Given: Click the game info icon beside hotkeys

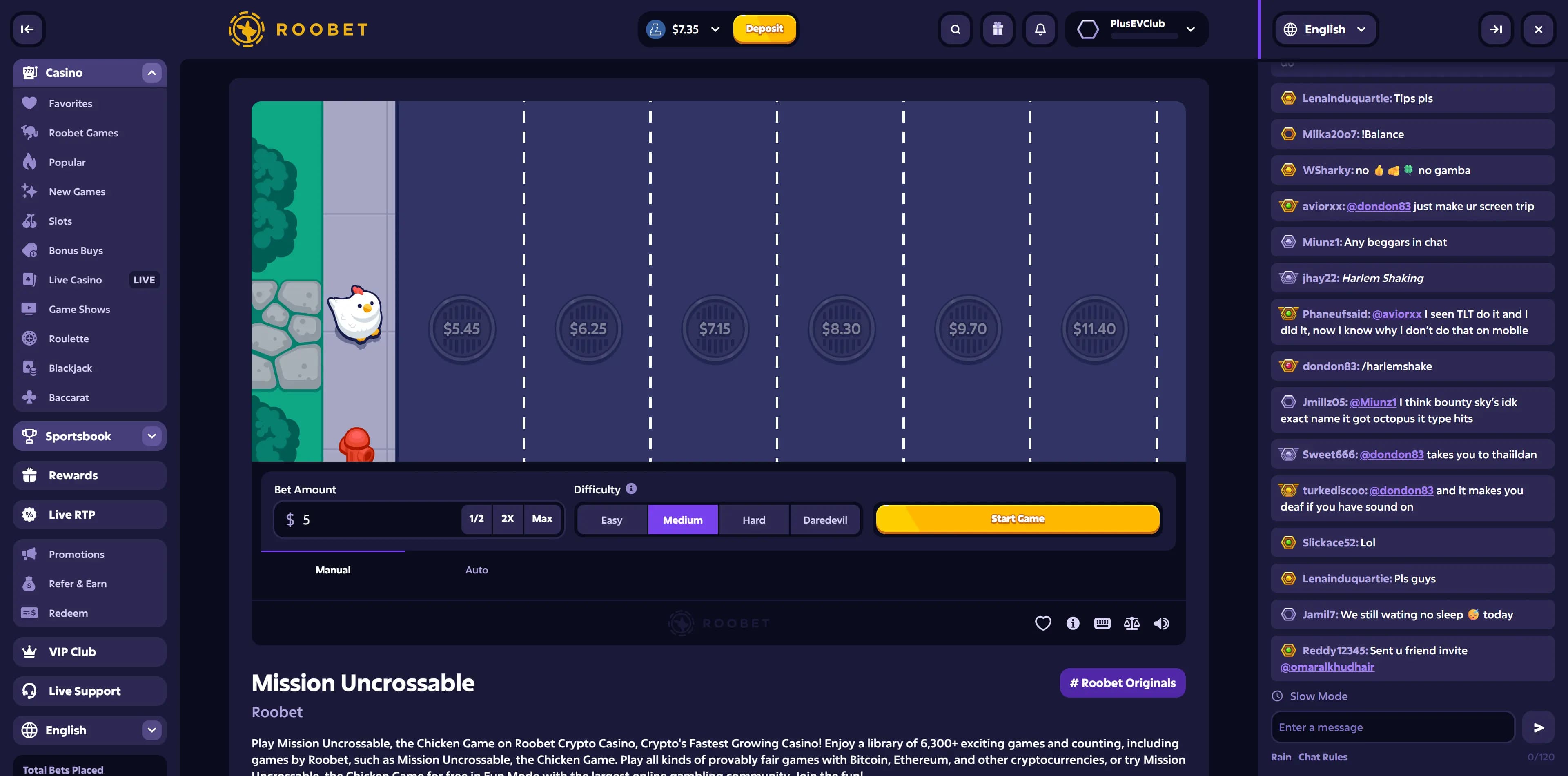Looking at the screenshot, I should [x=1073, y=623].
